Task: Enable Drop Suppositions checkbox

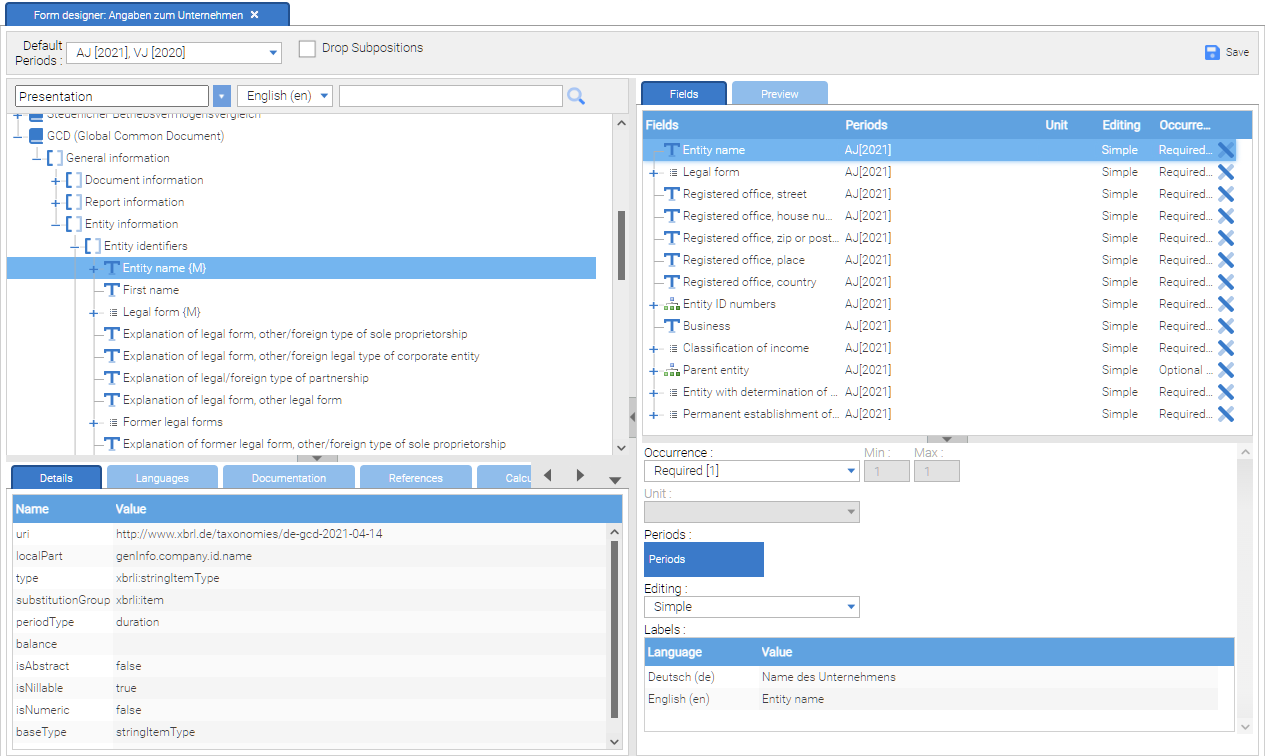Action: click(308, 49)
